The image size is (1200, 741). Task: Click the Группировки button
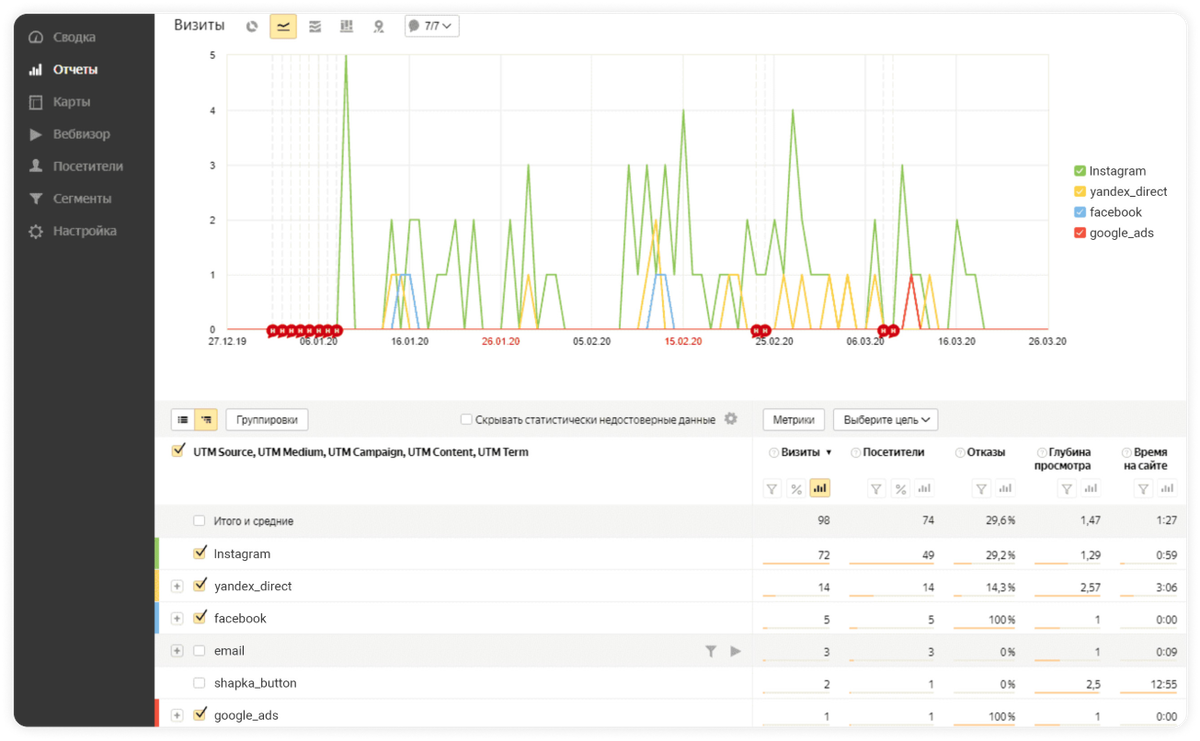click(267, 420)
